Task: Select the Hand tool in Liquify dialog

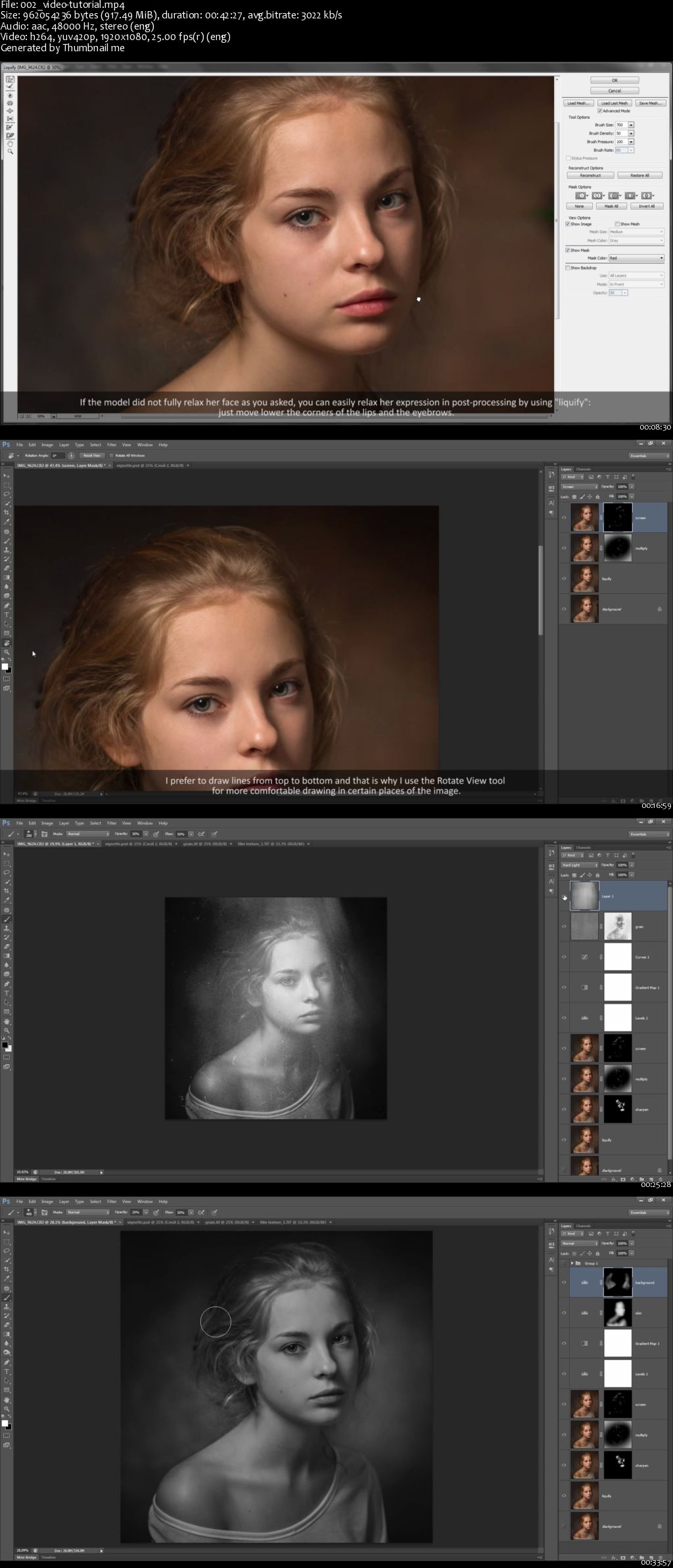Action: (10, 144)
